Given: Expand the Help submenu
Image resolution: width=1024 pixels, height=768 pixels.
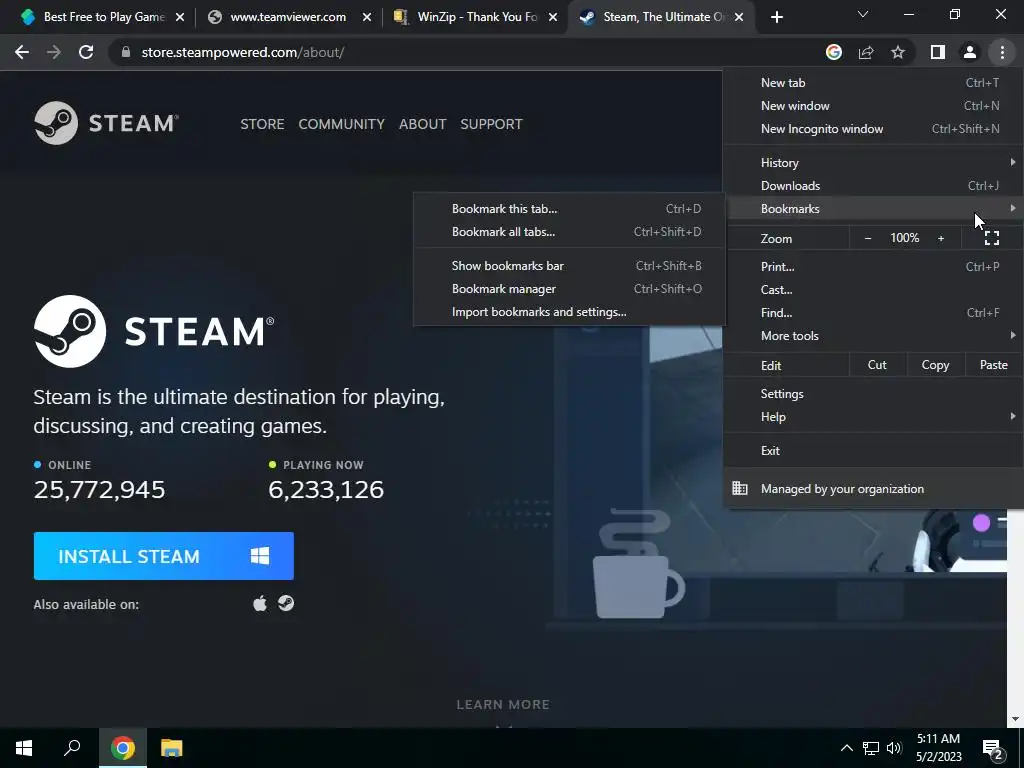Looking at the screenshot, I should (872, 417).
